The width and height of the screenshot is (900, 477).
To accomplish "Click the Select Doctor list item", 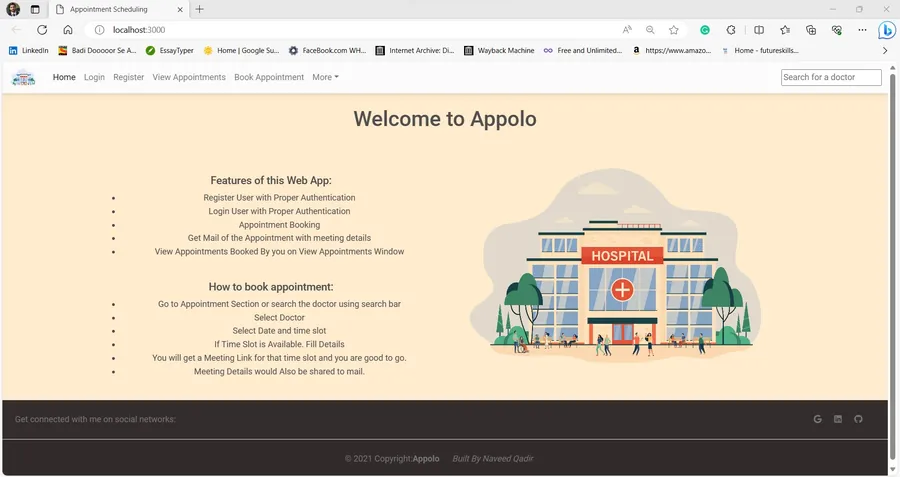I will pos(280,317).
